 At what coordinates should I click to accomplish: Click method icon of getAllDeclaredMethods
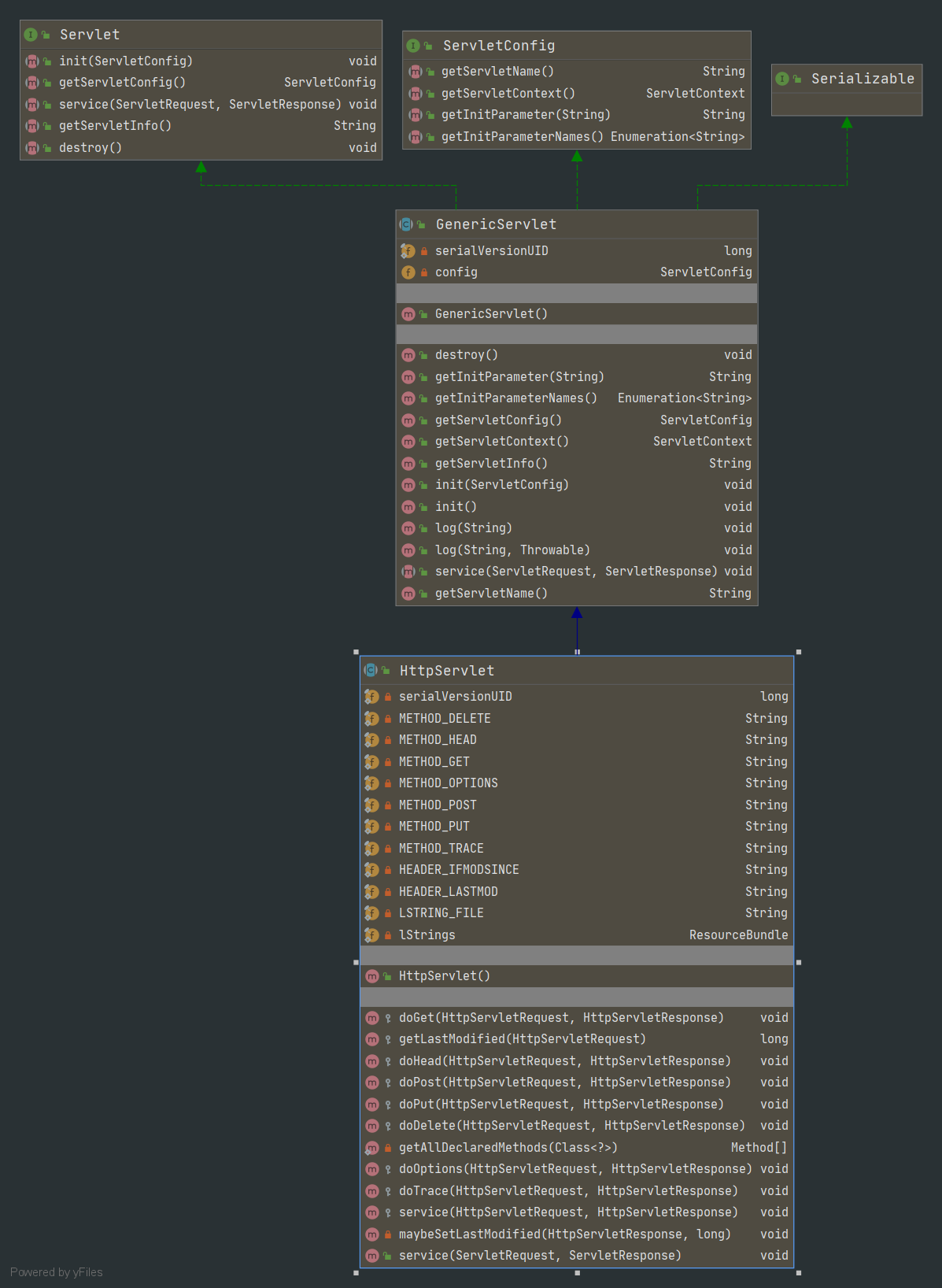pyautogui.click(x=372, y=1148)
